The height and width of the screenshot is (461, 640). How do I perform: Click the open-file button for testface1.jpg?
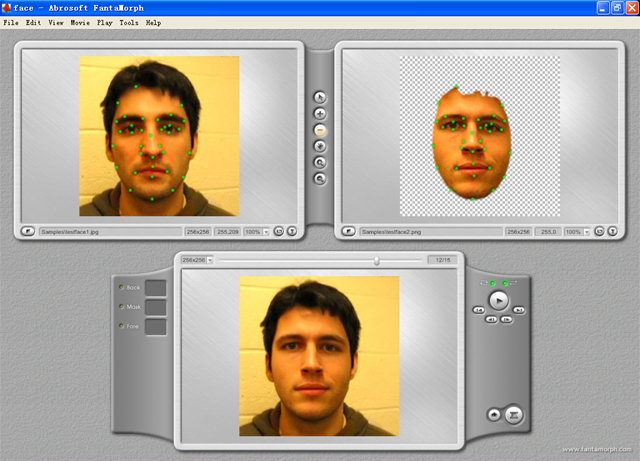click(x=28, y=231)
